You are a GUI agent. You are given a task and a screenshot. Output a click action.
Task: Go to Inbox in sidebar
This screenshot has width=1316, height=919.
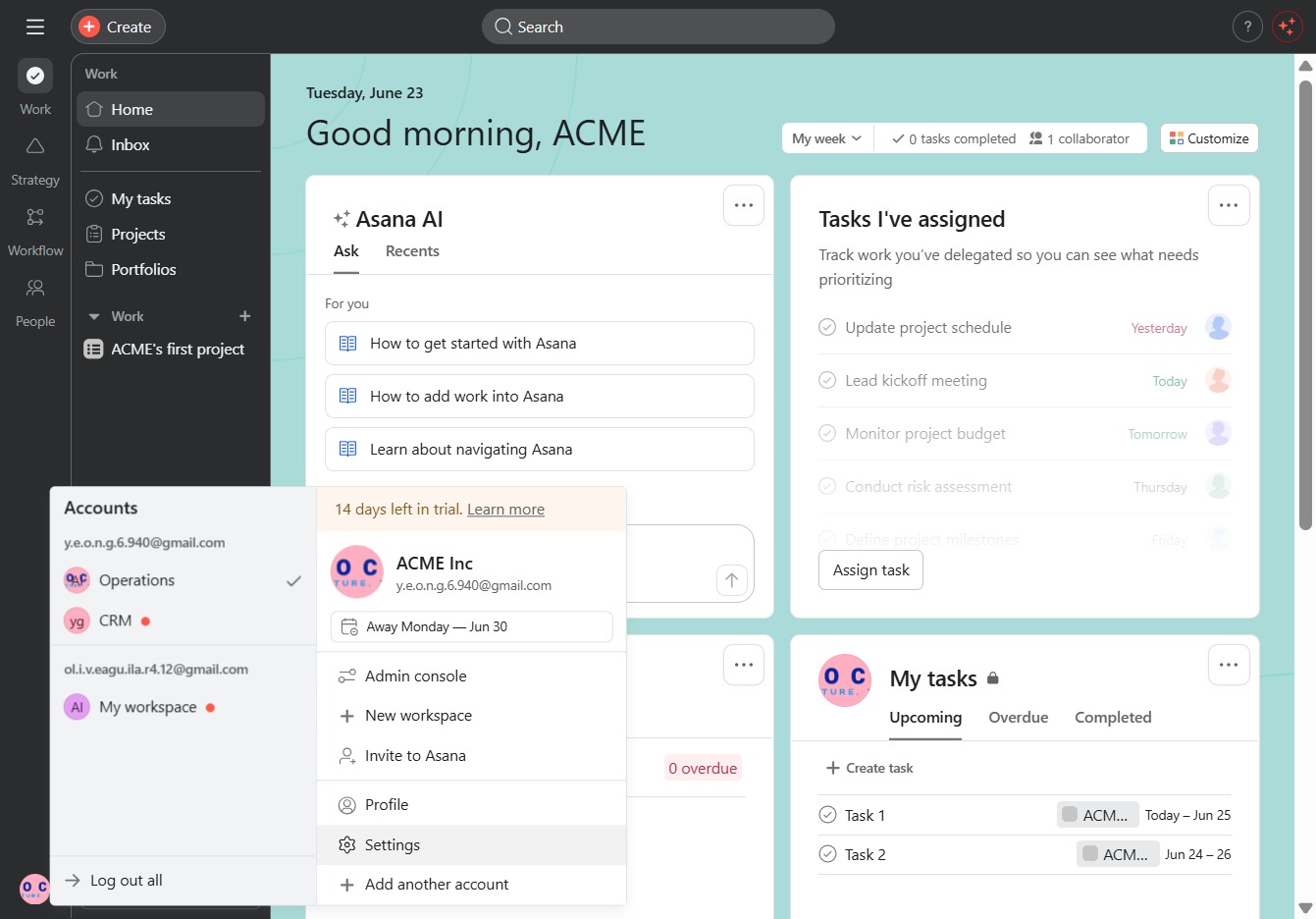(x=171, y=144)
